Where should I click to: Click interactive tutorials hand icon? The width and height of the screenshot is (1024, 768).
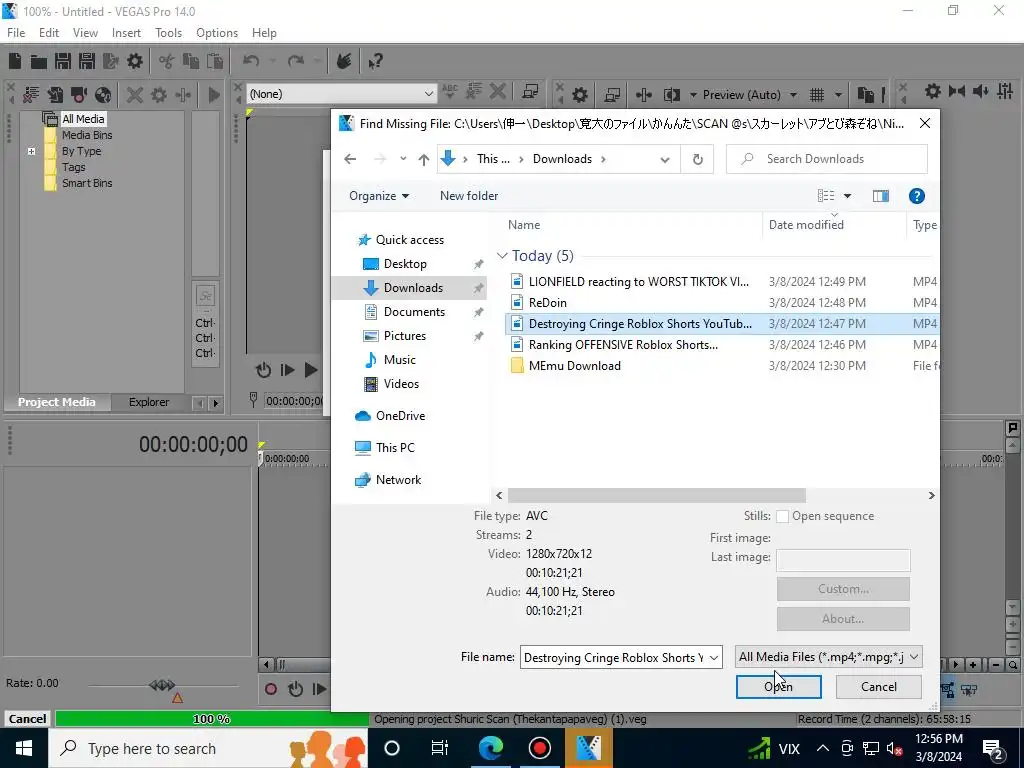pyautogui.click(x=344, y=61)
